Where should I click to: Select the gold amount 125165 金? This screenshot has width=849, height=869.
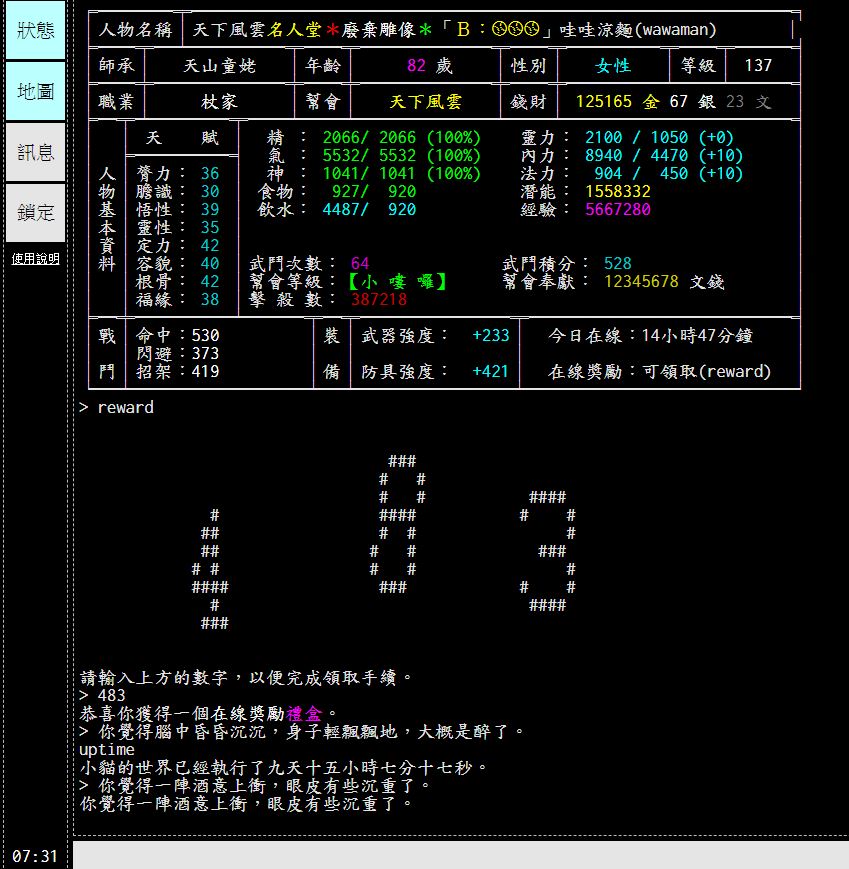[618, 101]
